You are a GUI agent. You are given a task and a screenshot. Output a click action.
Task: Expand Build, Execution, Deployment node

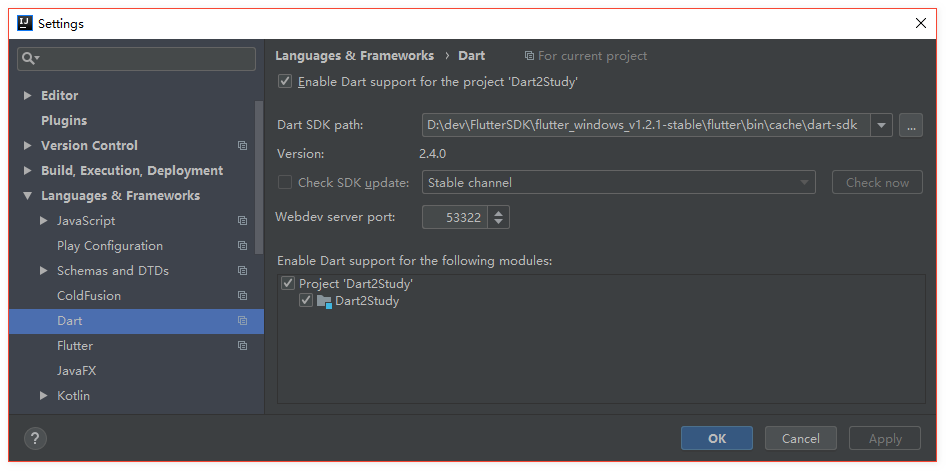pyautogui.click(x=27, y=171)
